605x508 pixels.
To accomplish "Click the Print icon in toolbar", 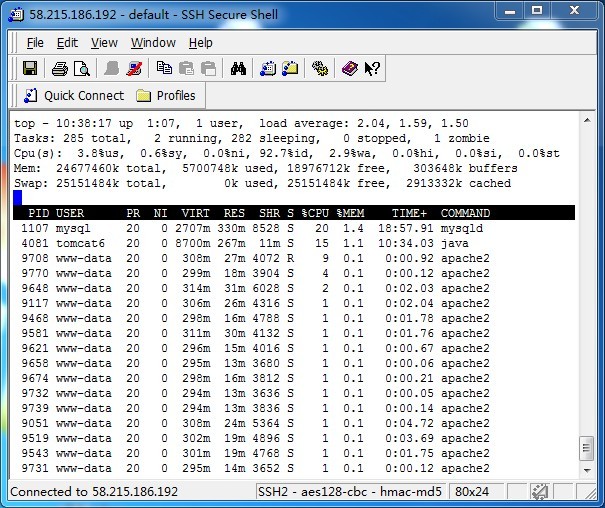I will pos(59,69).
